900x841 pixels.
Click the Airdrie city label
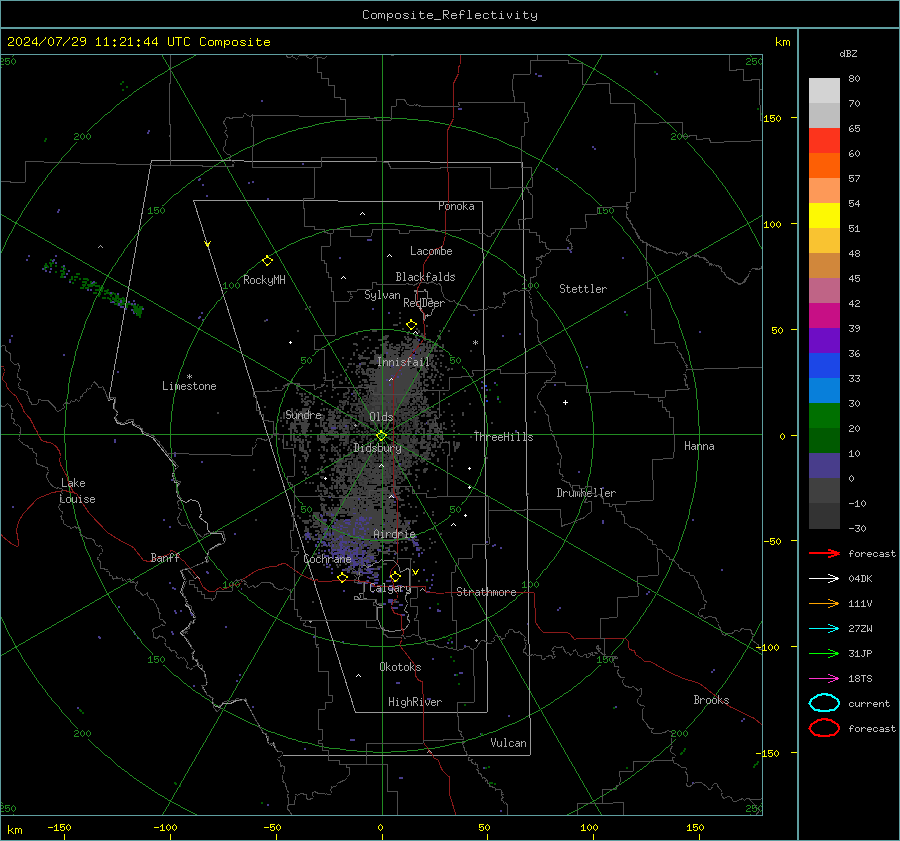pos(394,534)
